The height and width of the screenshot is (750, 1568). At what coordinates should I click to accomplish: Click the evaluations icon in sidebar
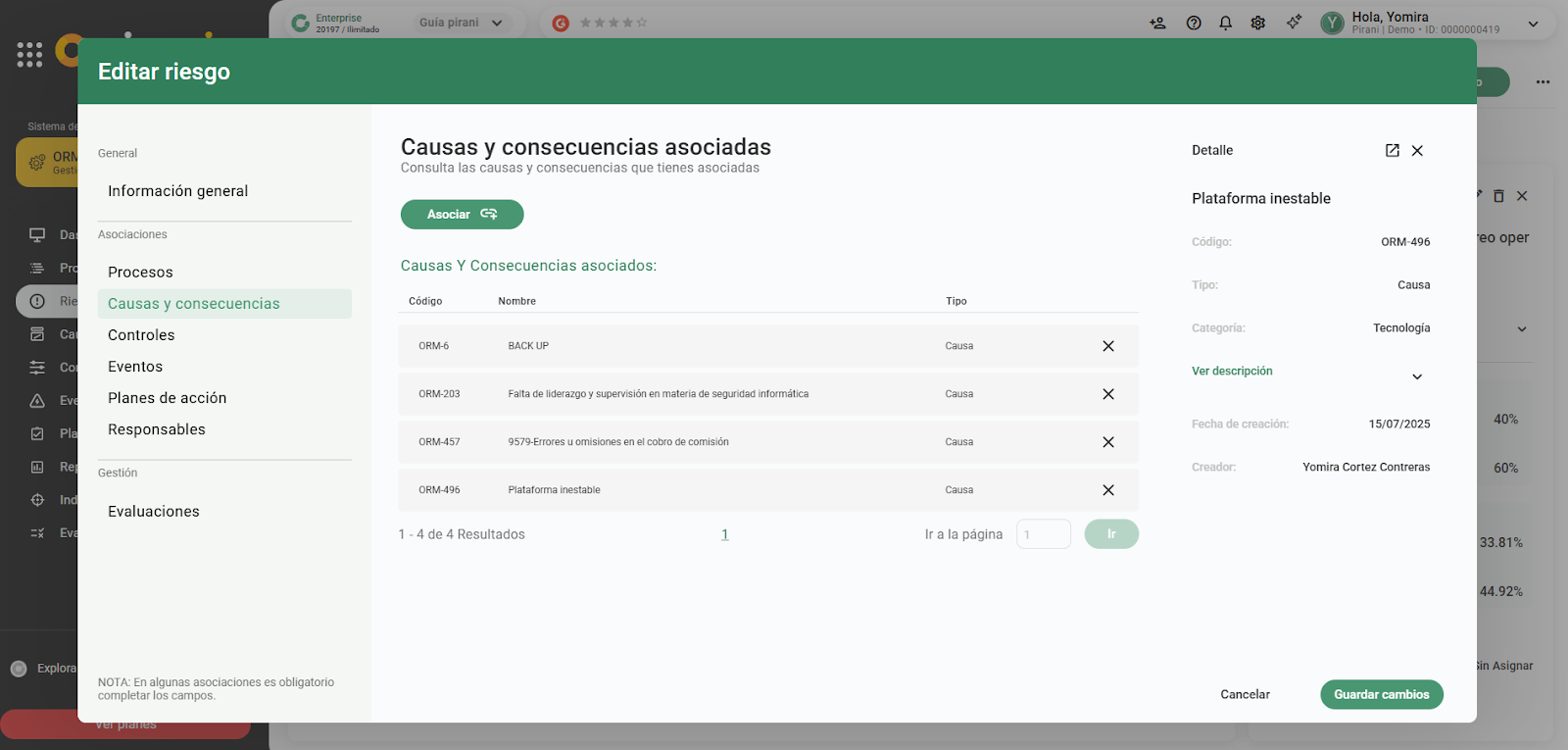pos(37,533)
